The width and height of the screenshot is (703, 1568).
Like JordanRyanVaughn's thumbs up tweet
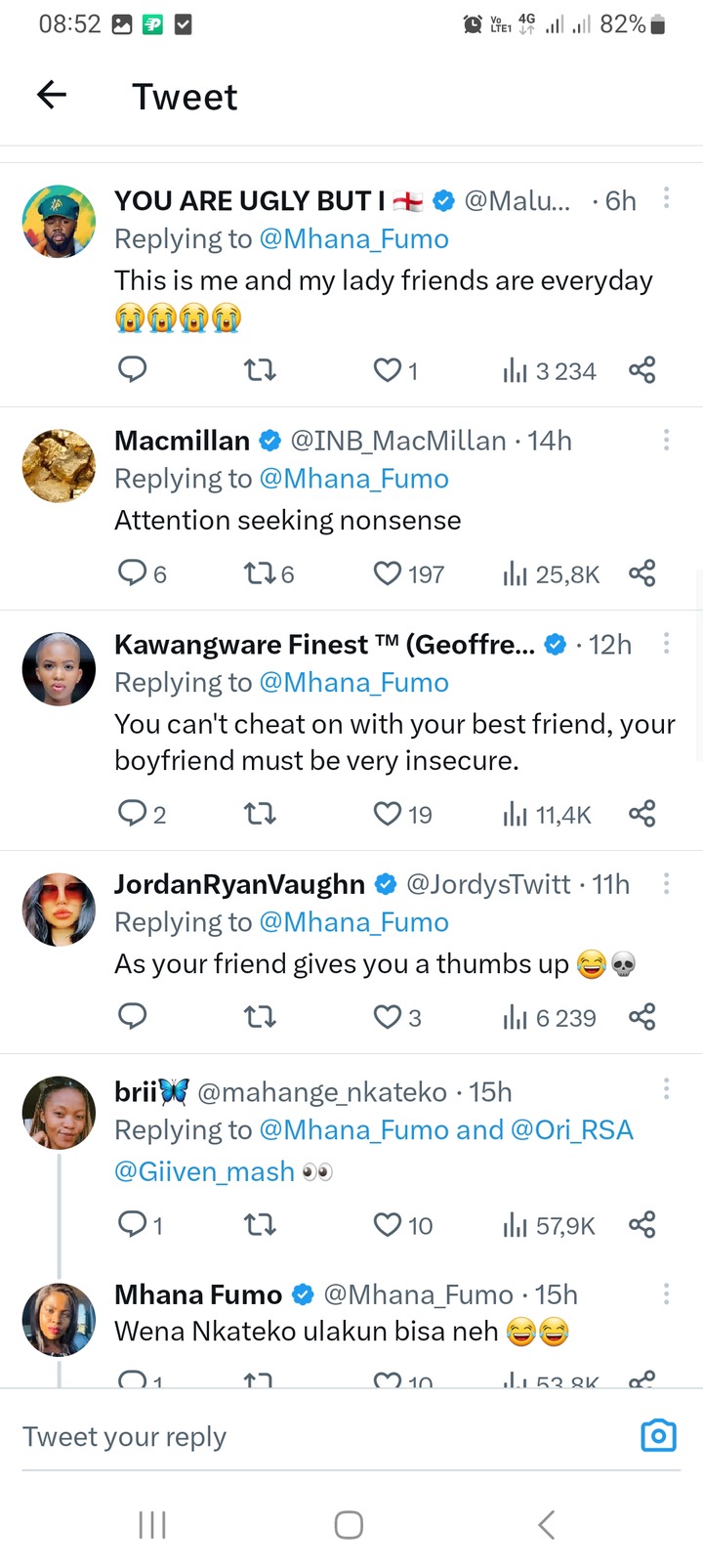388,1017
